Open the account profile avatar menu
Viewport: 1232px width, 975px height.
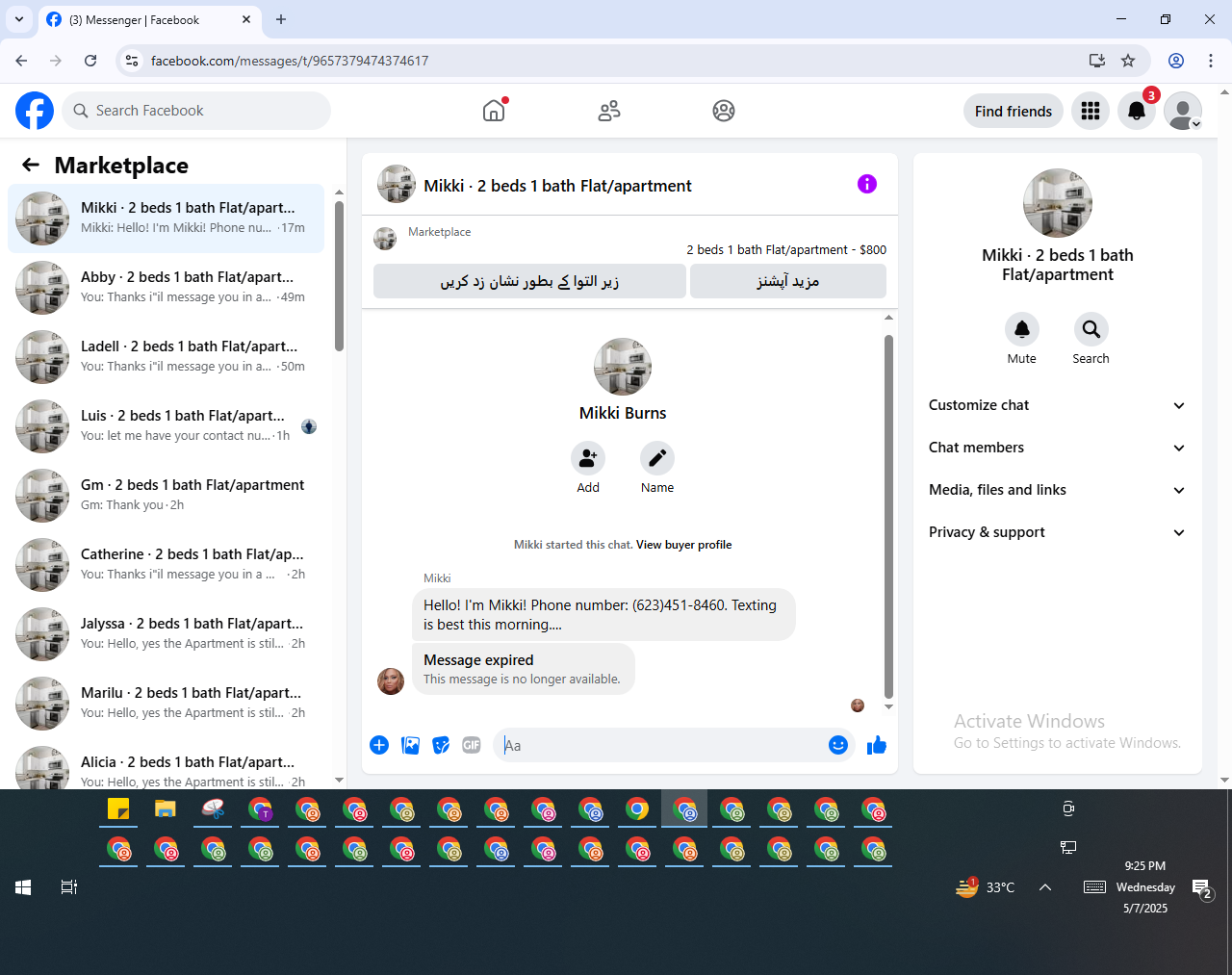[1183, 111]
